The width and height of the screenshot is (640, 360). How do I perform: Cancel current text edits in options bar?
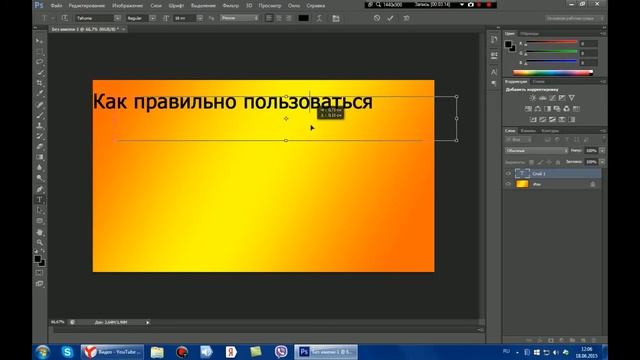(x=377, y=18)
